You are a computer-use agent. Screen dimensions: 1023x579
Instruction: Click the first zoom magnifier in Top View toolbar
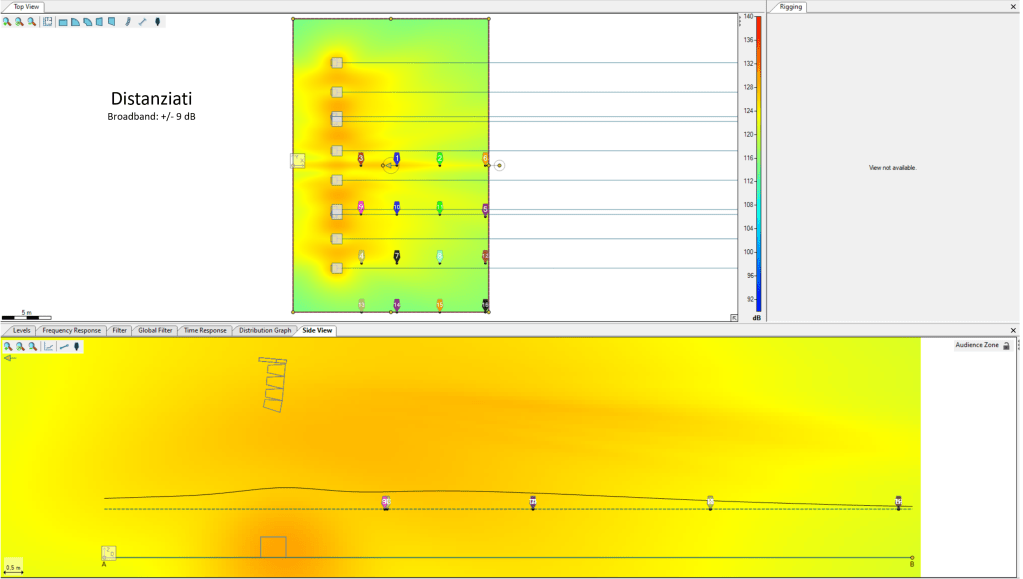pyautogui.click(x=7, y=21)
